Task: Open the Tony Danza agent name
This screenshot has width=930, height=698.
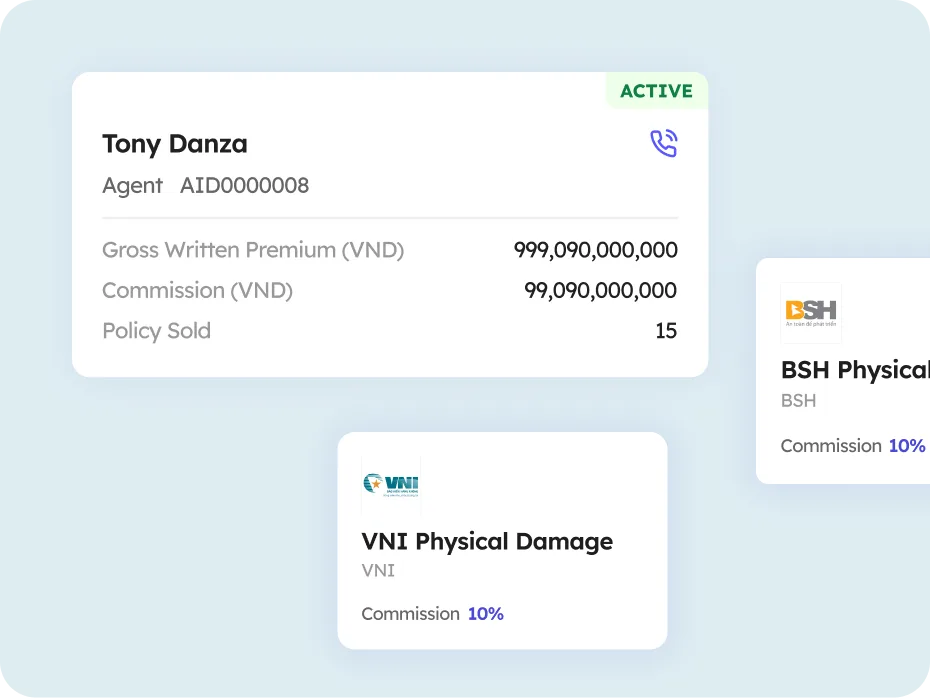Action: point(175,144)
